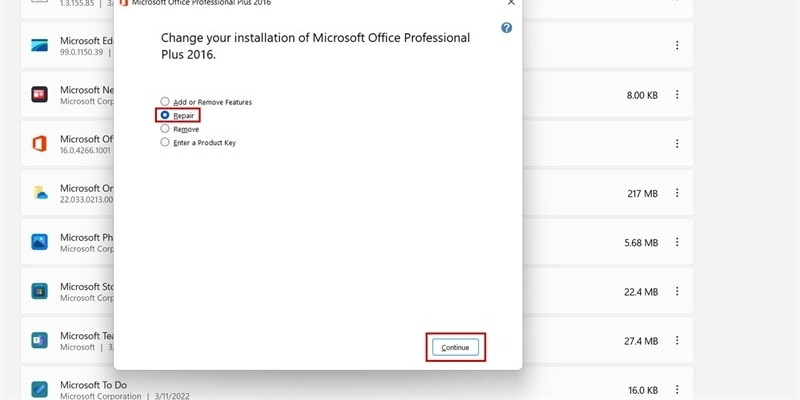Click the 5.68 MB size value
The image size is (800, 400).
pyautogui.click(x=641, y=243)
